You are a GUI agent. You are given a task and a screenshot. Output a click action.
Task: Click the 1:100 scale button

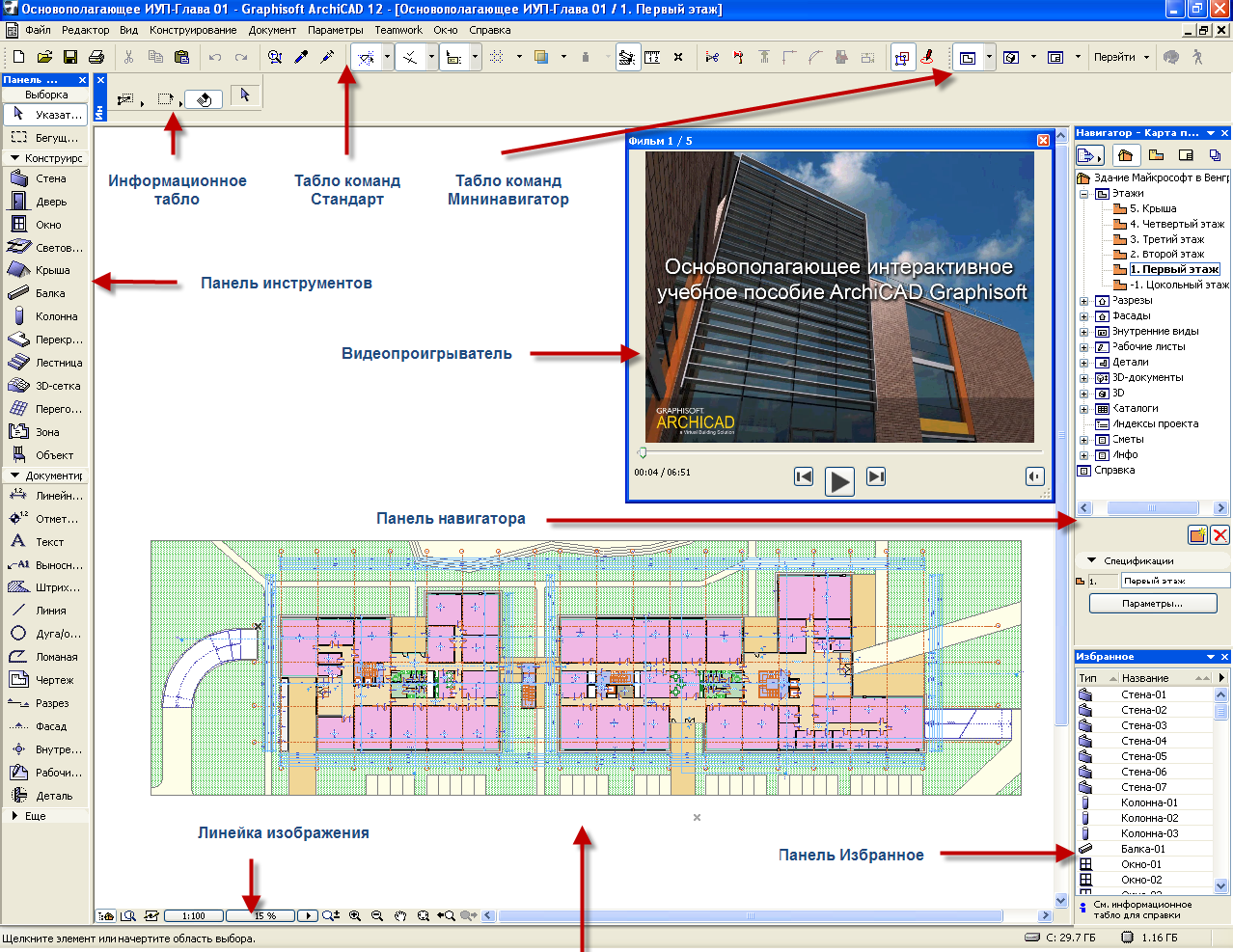(x=194, y=915)
